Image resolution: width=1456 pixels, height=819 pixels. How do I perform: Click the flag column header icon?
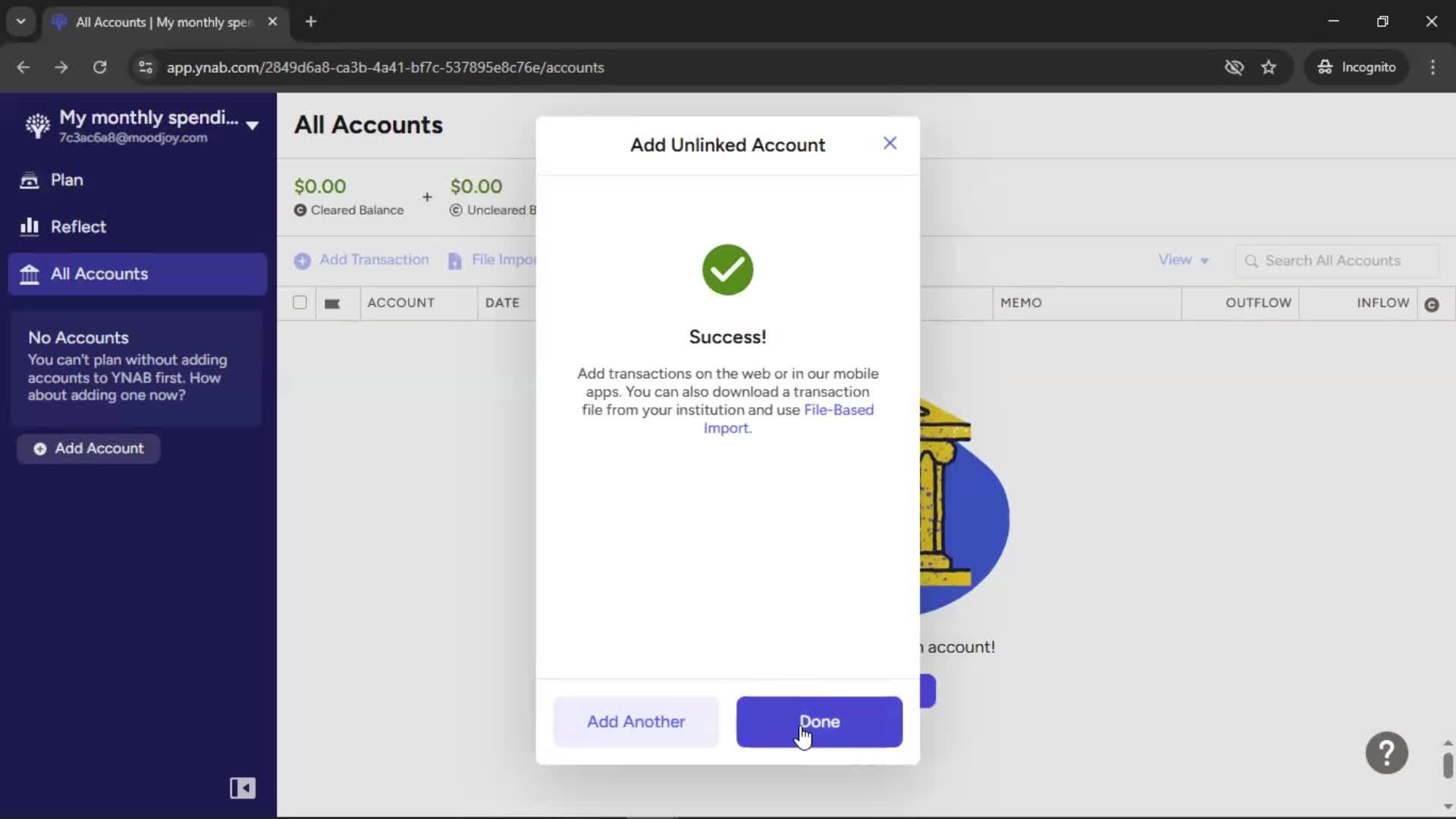(x=332, y=303)
